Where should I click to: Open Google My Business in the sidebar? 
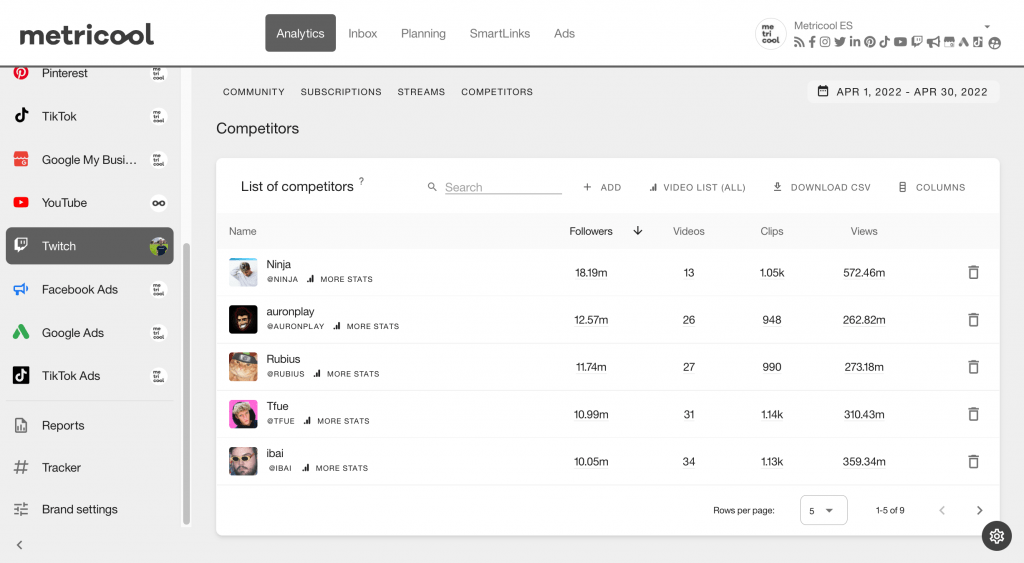click(x=89, y=159)
